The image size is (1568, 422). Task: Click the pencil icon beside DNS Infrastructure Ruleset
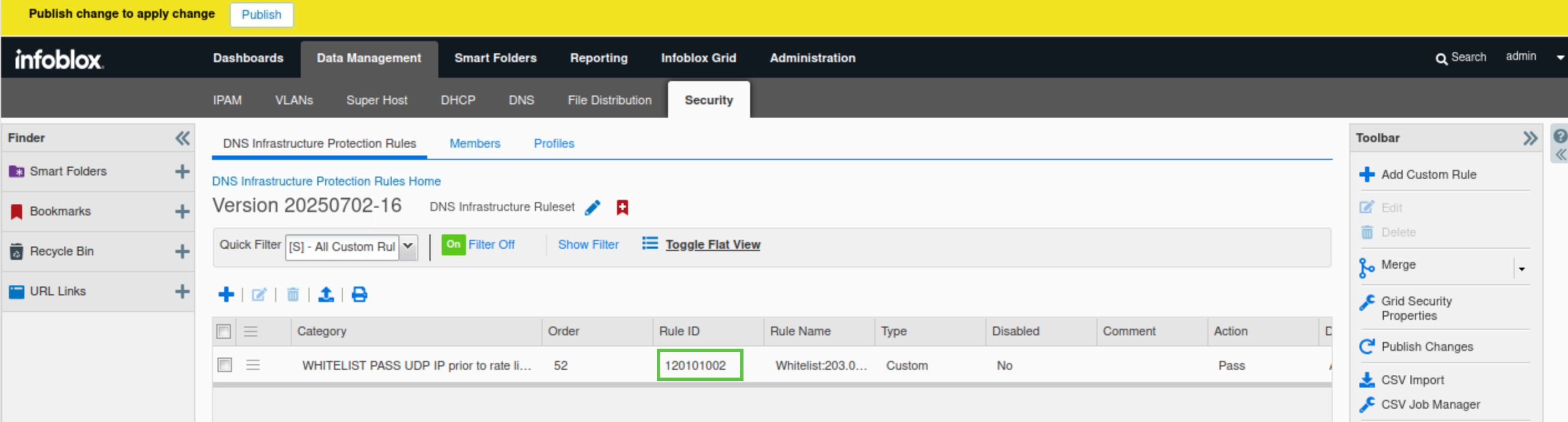(592, 208)
